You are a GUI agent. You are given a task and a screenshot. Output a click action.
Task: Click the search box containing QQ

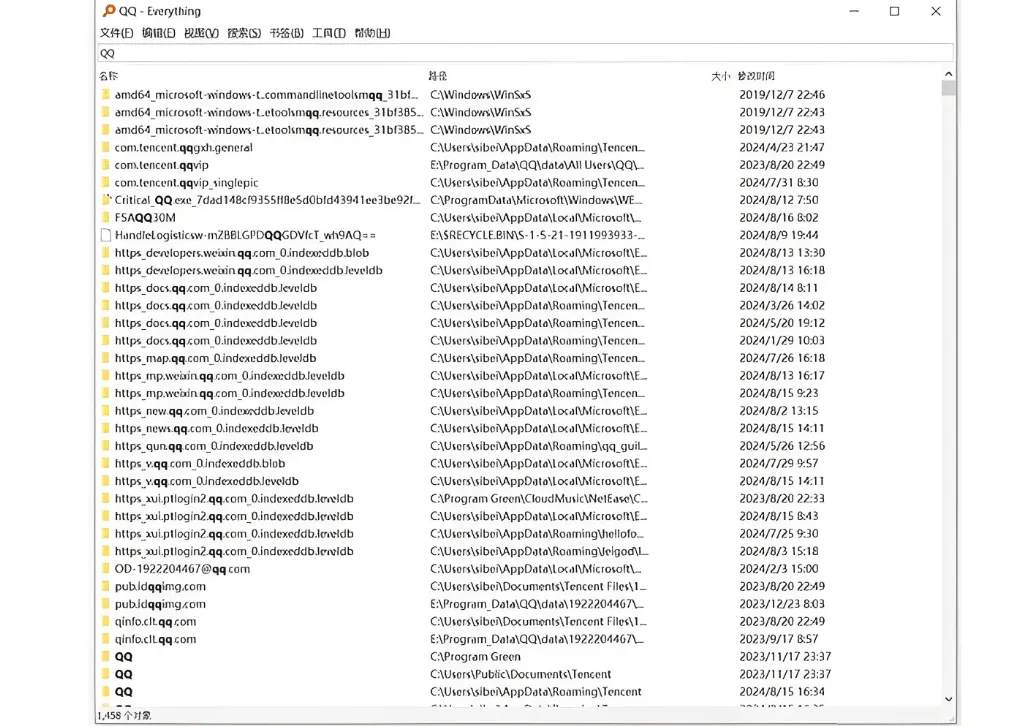525,53
